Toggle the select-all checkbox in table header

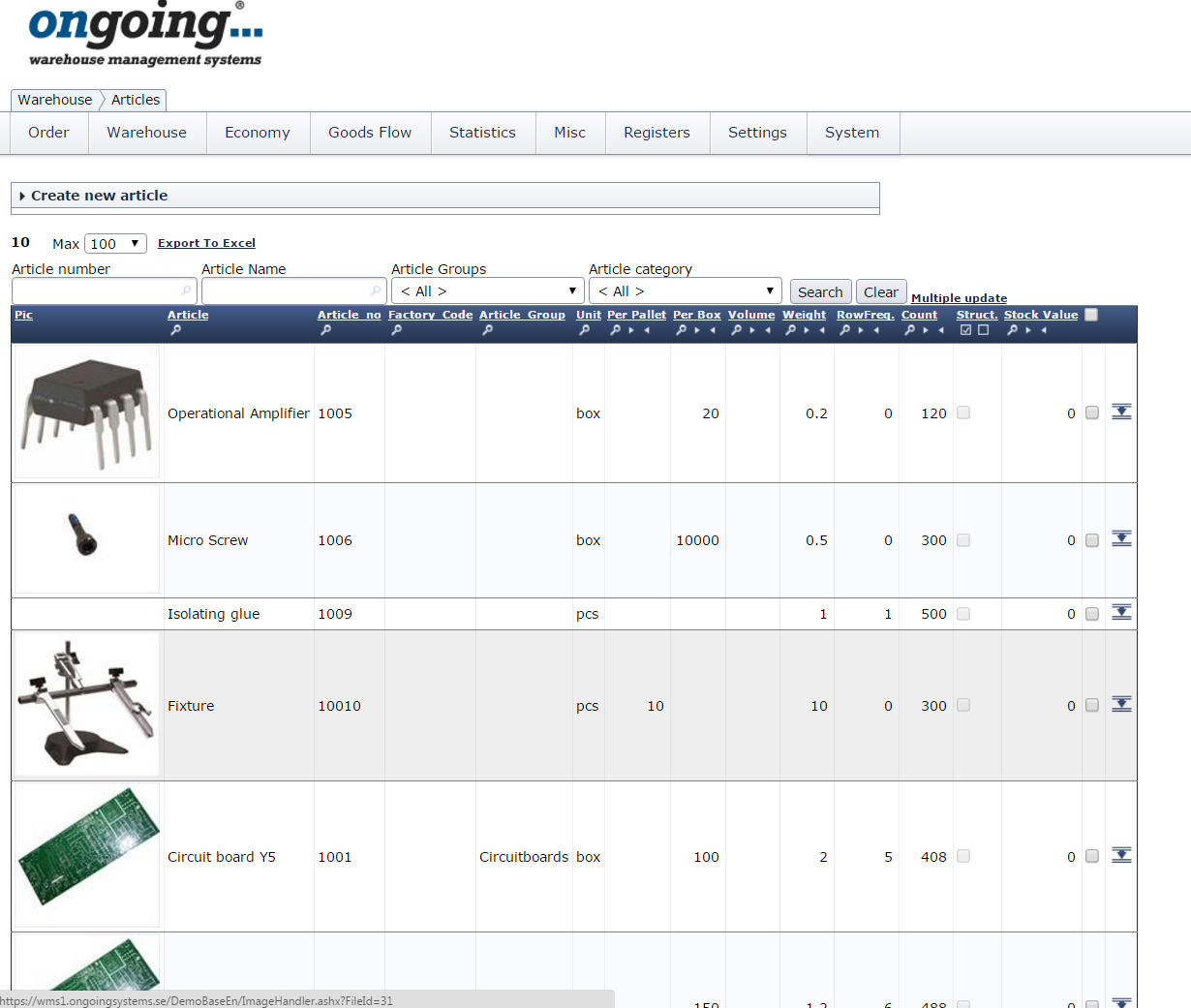(x=1091, y=315)
